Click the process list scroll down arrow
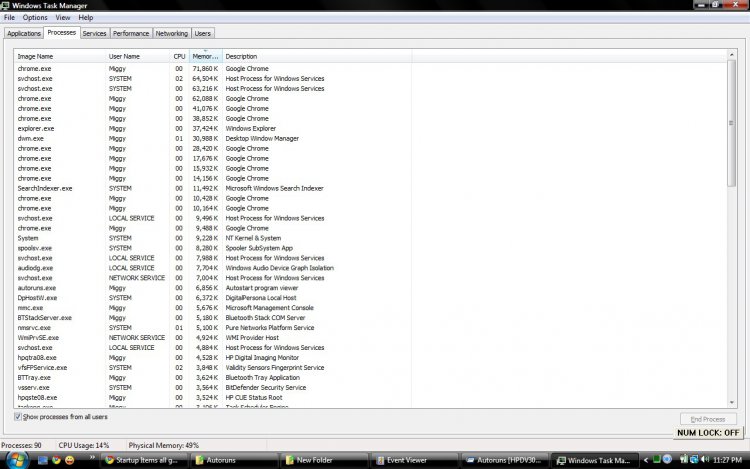The width and height of the screenshot is (750, 469). [731, 403]
